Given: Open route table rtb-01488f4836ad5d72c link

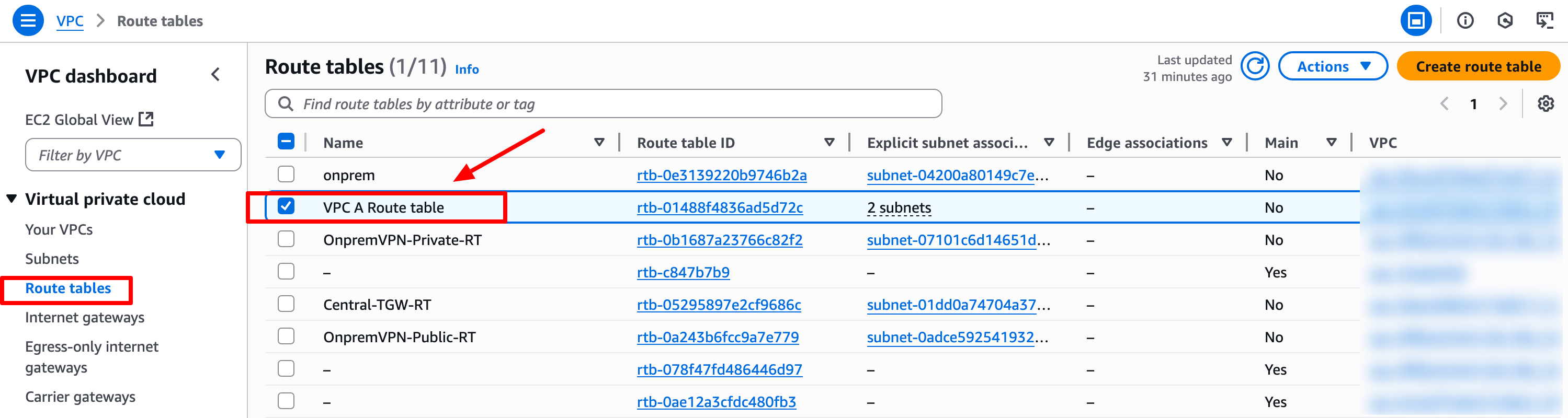Looking at the screenshot, I should tap(720, 207).
